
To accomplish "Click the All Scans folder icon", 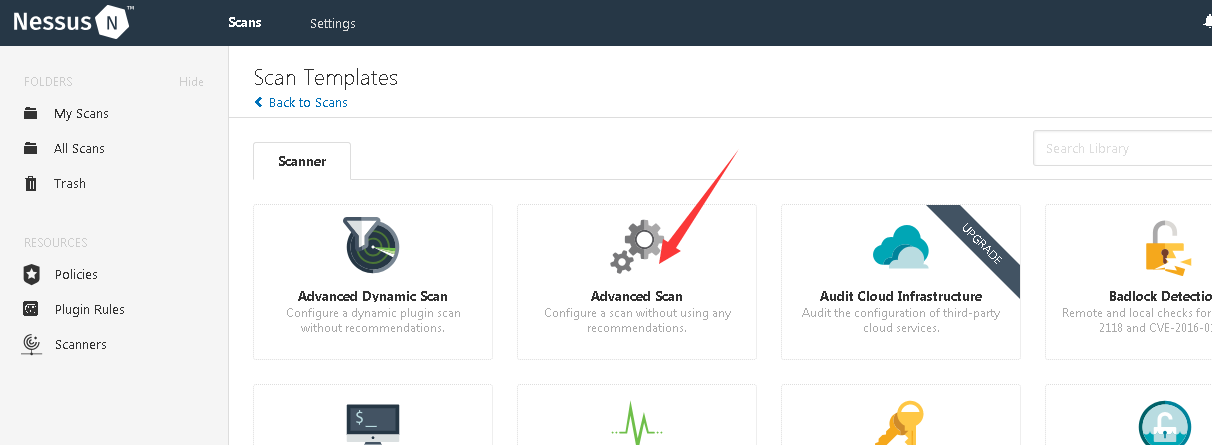I will (31, 149).
